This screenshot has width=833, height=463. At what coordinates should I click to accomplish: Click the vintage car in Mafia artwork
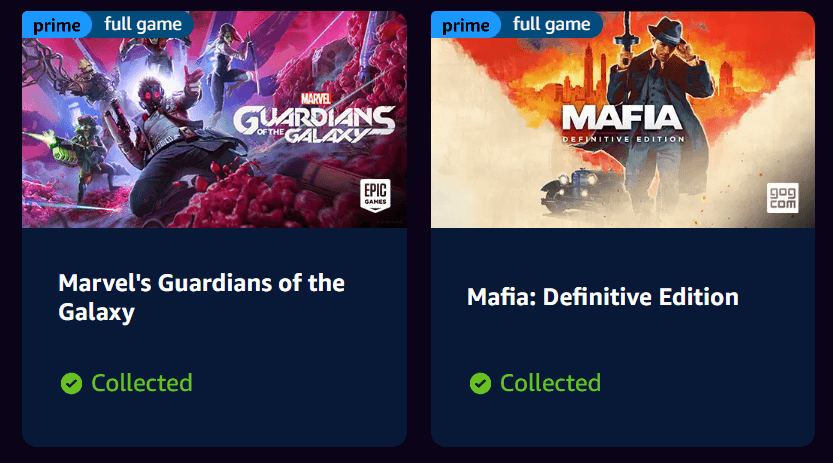(x=574, y=188)
